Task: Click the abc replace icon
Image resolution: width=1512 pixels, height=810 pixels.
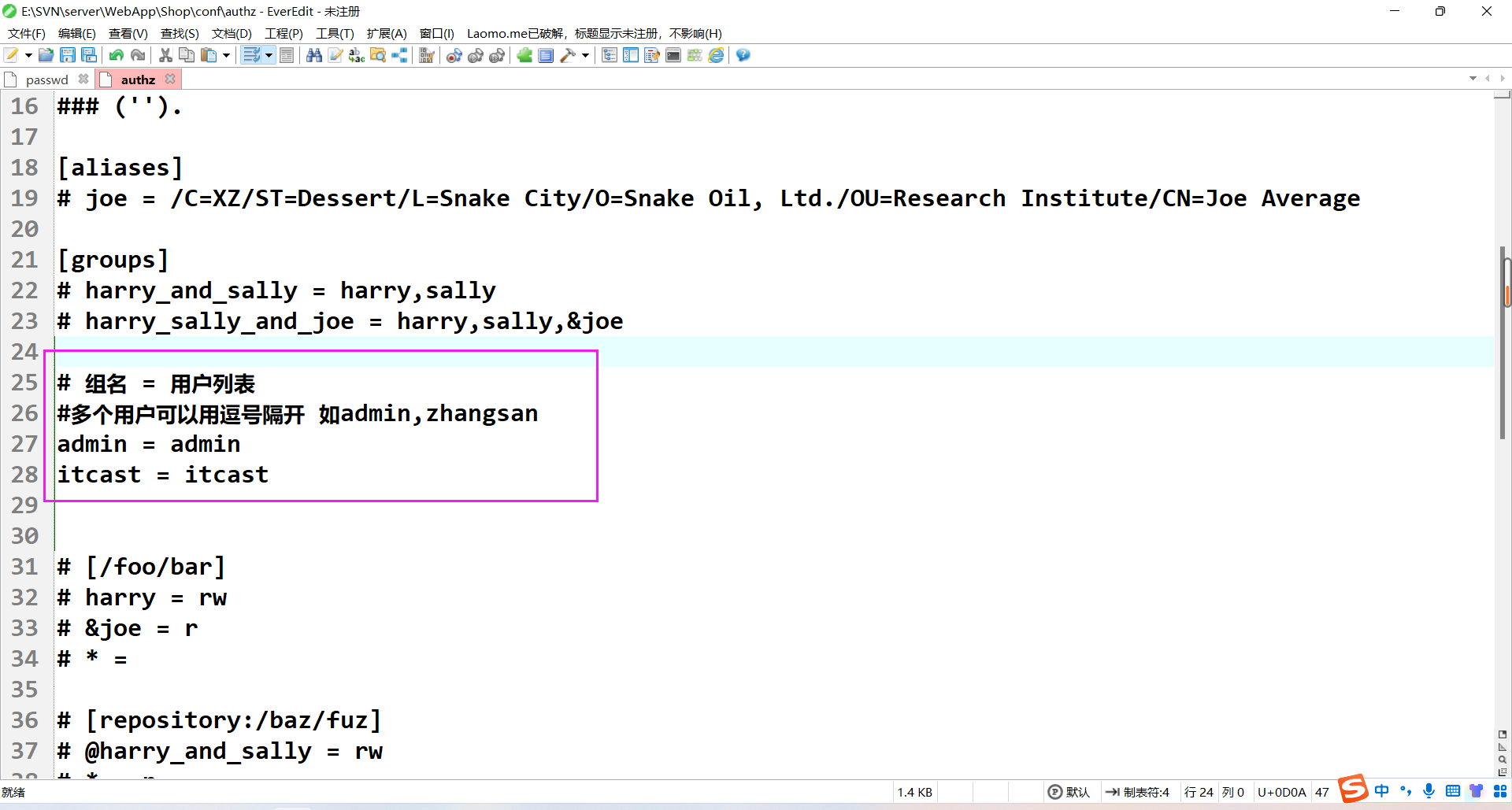Action: pyautogui.click(x=357, y=55)
